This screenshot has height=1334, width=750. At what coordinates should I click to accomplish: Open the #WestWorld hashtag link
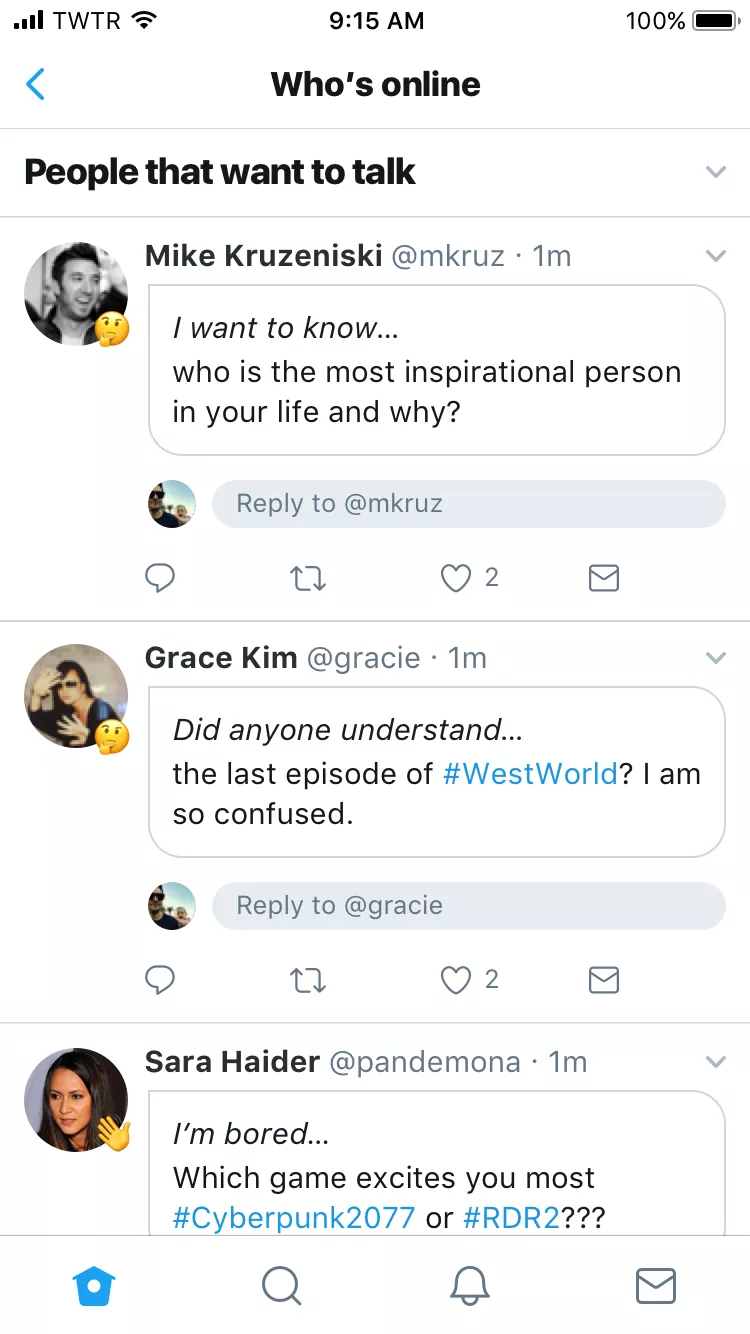click(530, 774)
